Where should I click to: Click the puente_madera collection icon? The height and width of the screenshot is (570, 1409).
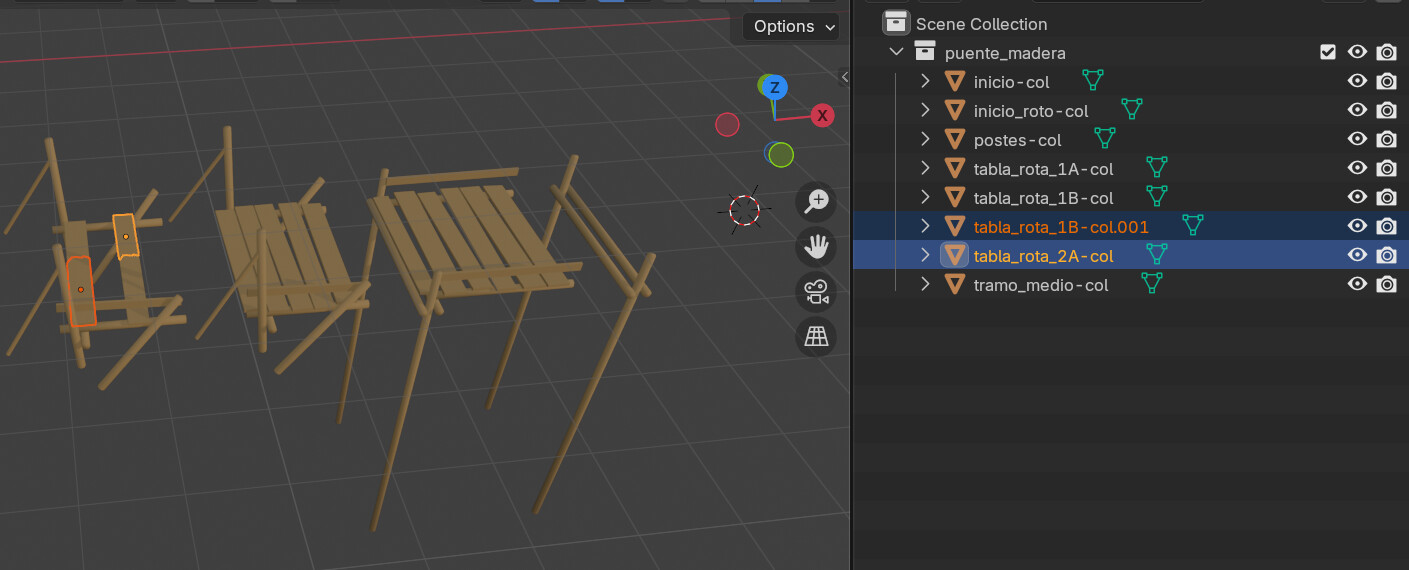925,52
